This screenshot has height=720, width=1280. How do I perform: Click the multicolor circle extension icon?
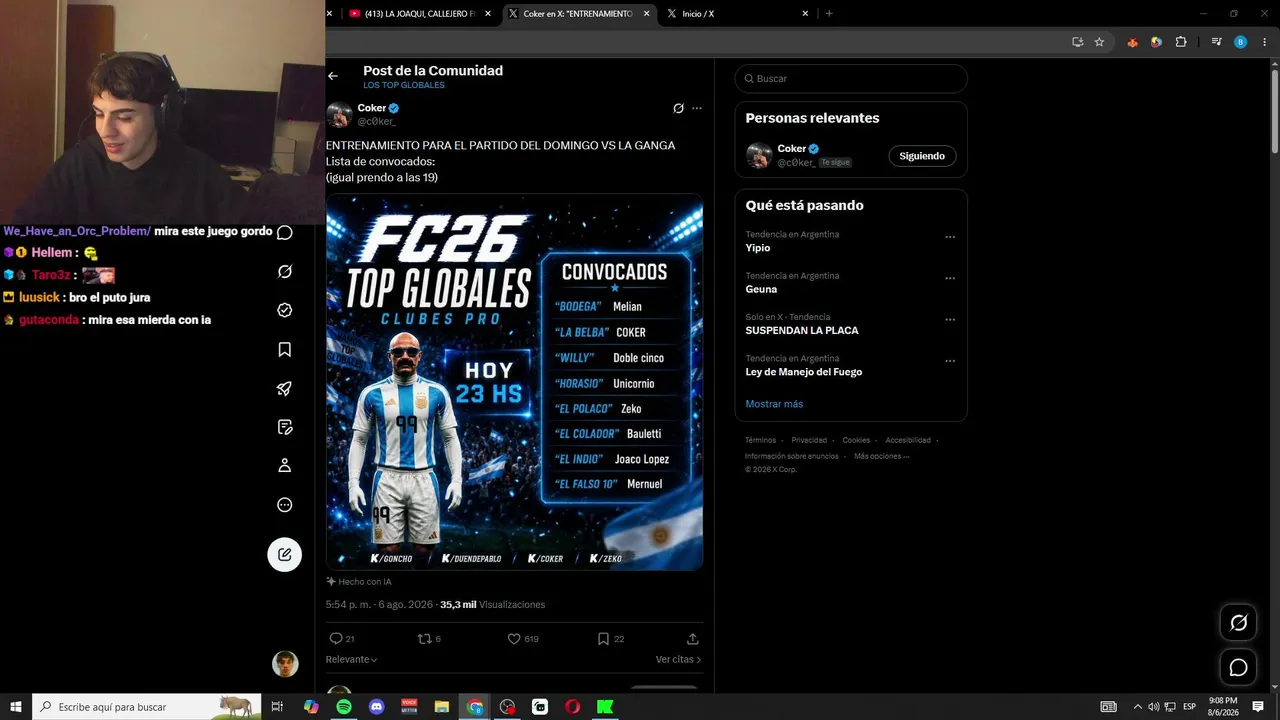pyautogui.click(x=1156, y=42)
